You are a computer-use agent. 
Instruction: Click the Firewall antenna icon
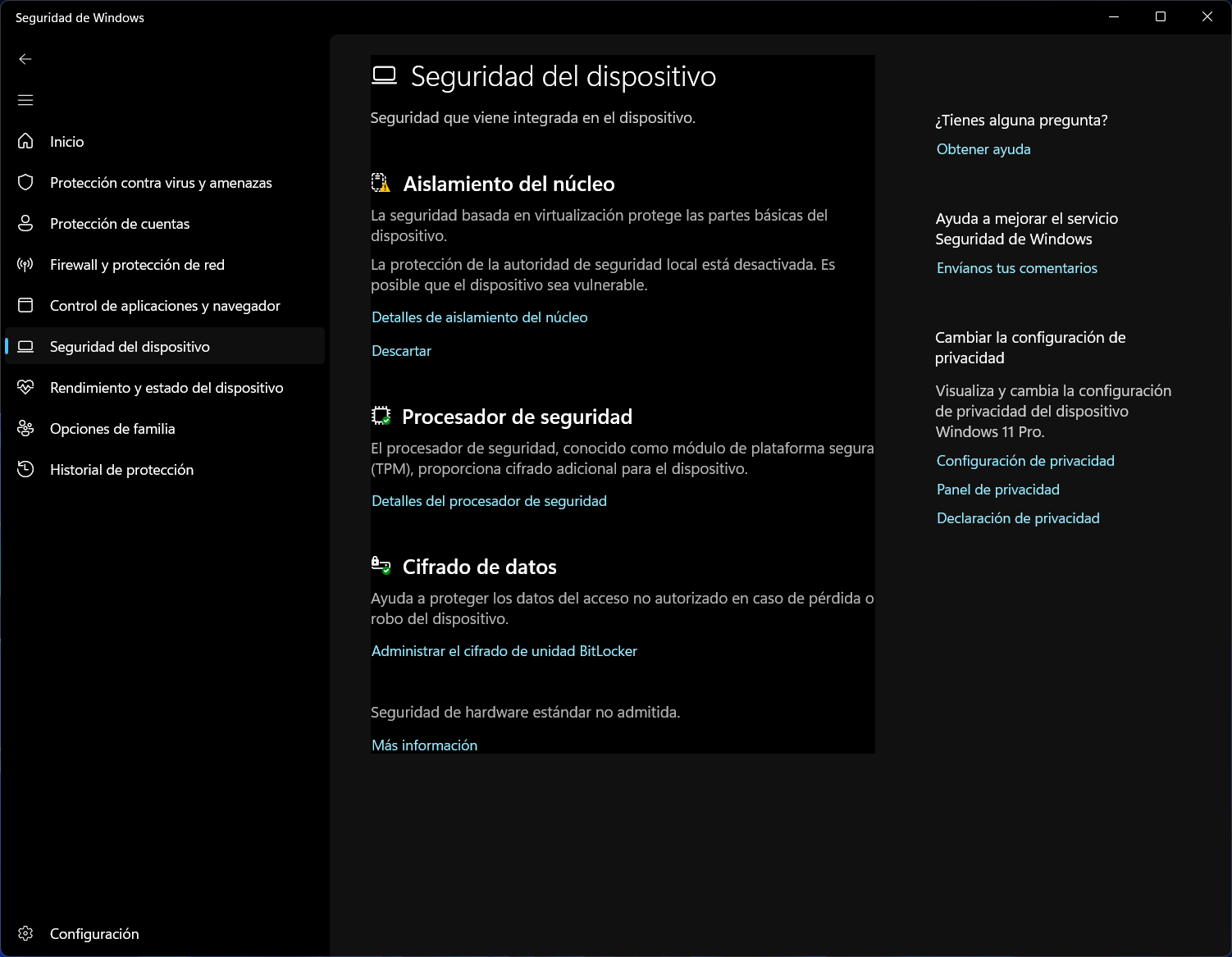pos(25,264)
